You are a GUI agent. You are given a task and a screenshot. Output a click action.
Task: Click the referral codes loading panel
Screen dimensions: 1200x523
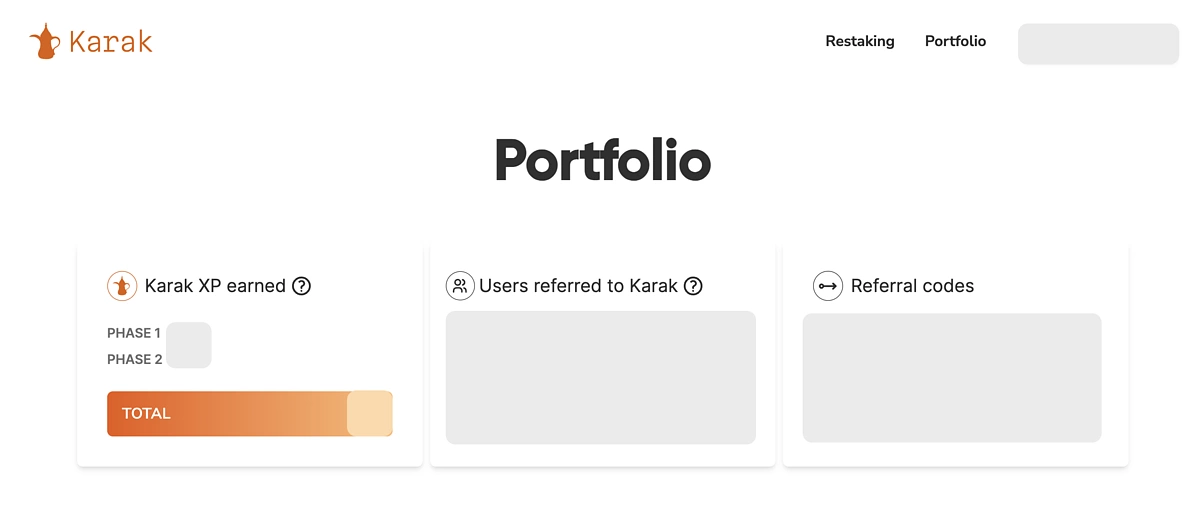(x=952, y=378)
